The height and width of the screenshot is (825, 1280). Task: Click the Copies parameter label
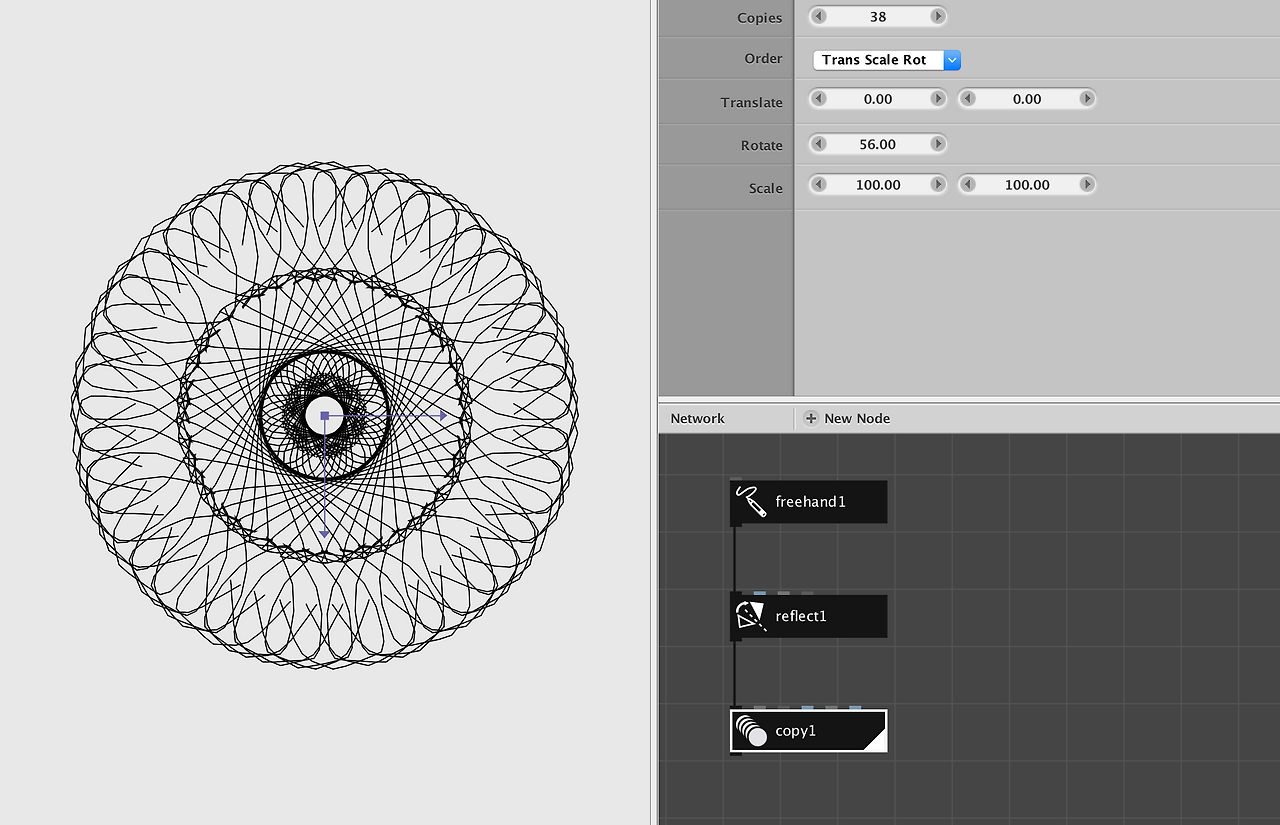tap(760, 17)
